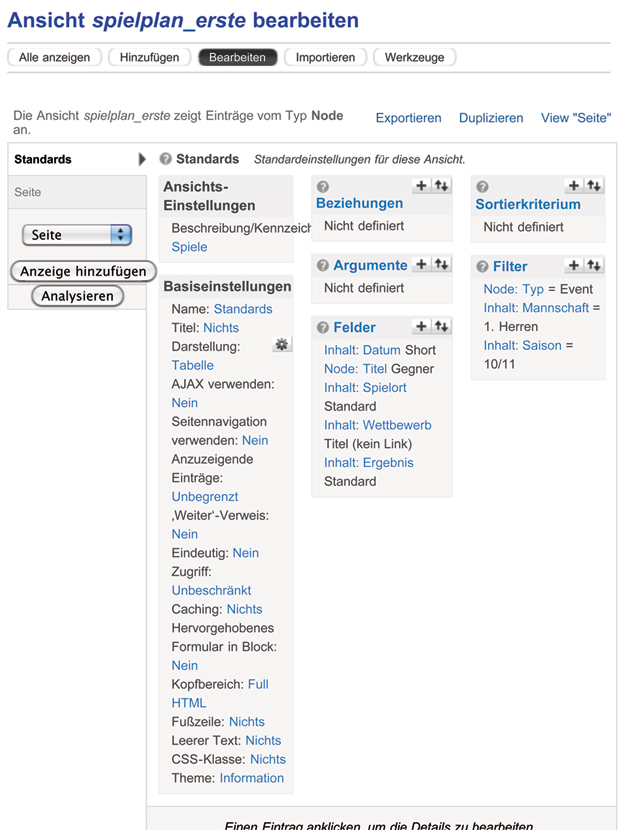The width and height of the screenshot is (626, 830).
Task: Switch to the Importieren tab
Action: (x=325, y=58)
